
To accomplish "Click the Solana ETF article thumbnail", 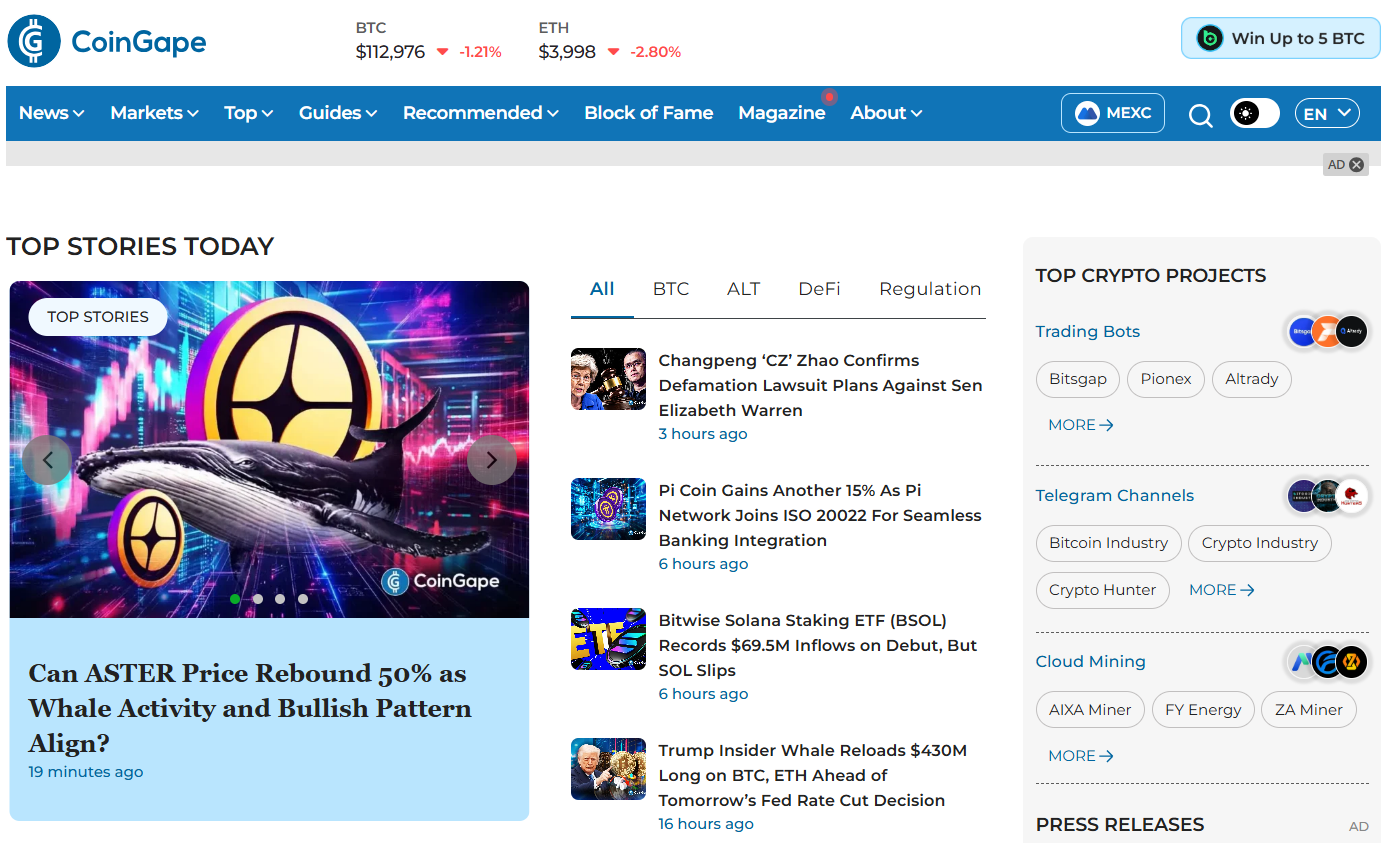I will tap(609, 639).
